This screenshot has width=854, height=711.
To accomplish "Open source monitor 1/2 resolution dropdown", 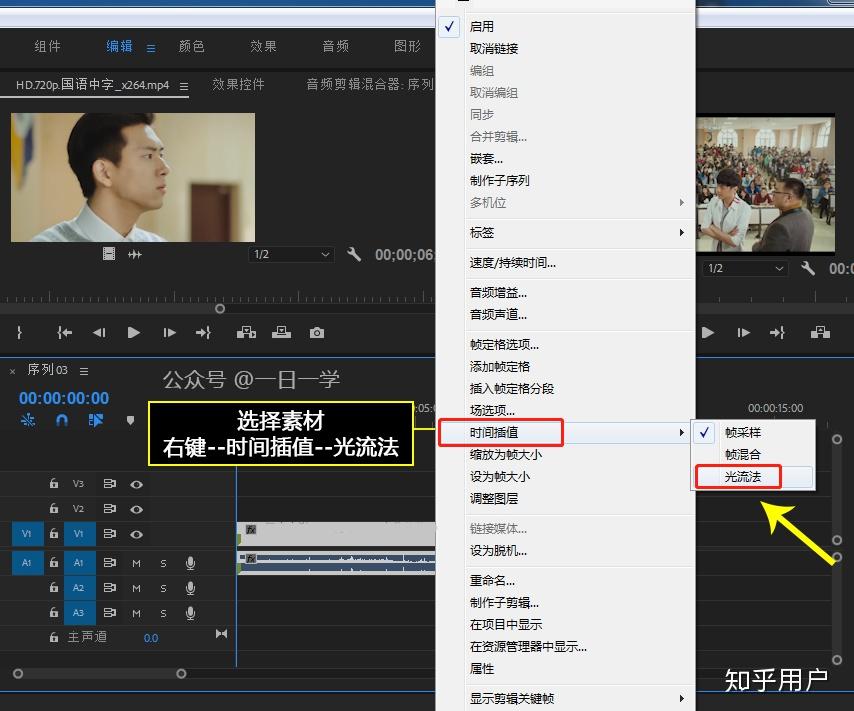I will [x=291, y=254].
